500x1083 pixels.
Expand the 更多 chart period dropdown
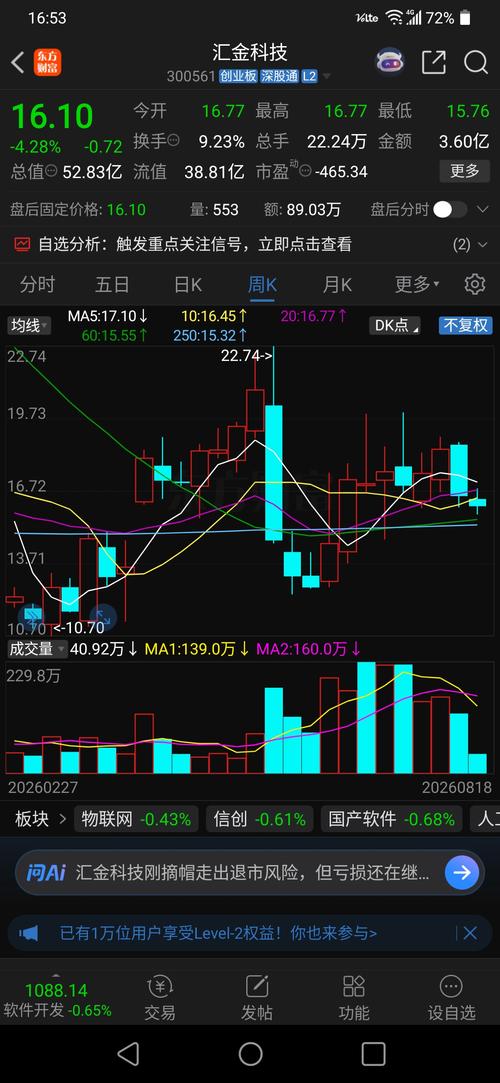[416, 284]
